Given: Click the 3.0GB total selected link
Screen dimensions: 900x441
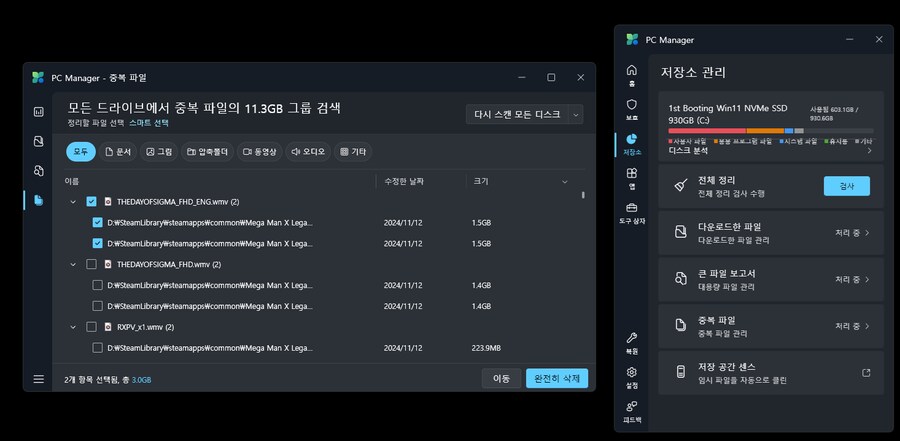Looking at the screenshot, I should (142, 380).
